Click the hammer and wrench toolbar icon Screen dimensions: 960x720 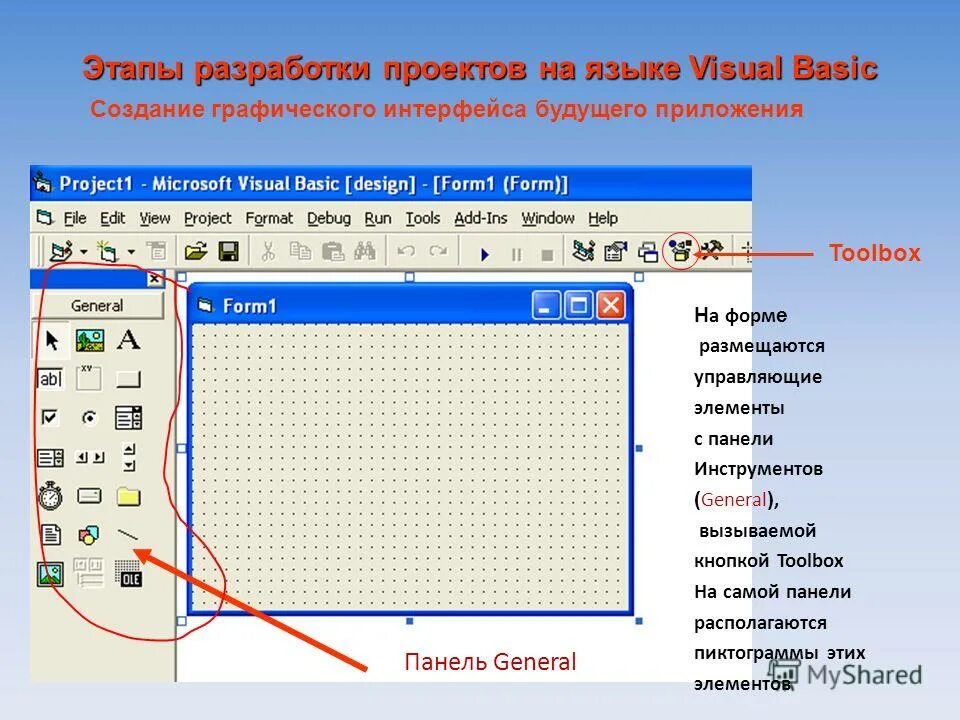click(711, 250)
